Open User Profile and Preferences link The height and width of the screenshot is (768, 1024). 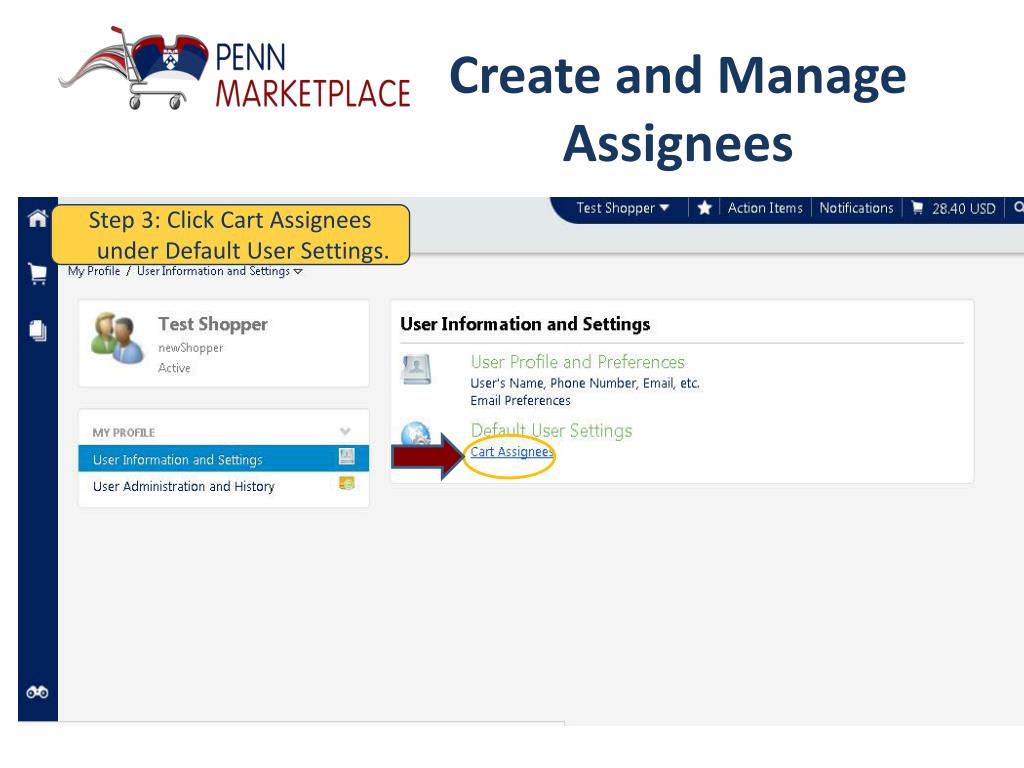click(577, 362)
